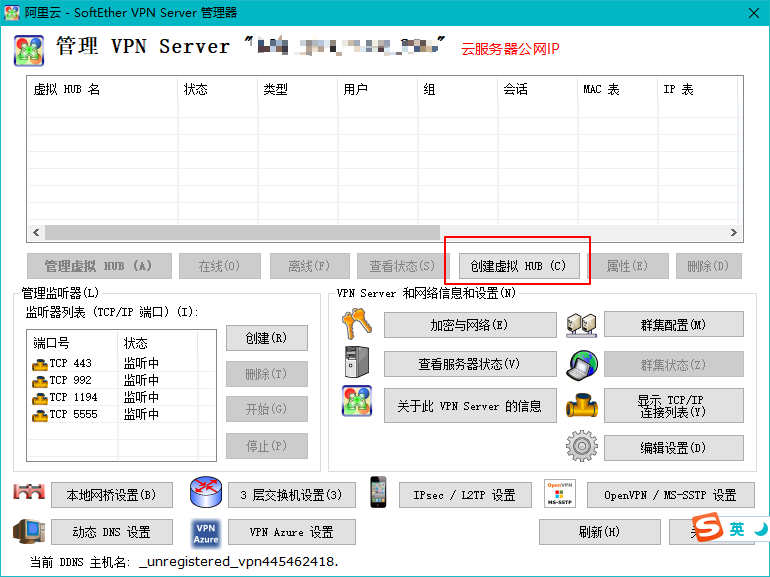Open 本地网桥设置(B)
The height and width of the screenshot is (577, 770).
click(x=112, y=495)
